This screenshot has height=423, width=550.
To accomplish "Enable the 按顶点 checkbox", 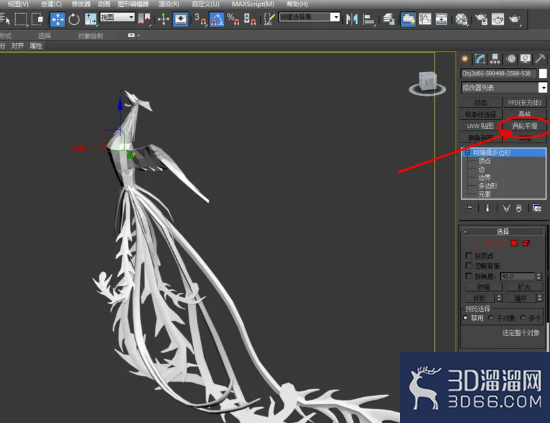I will (x=469, y=255).
